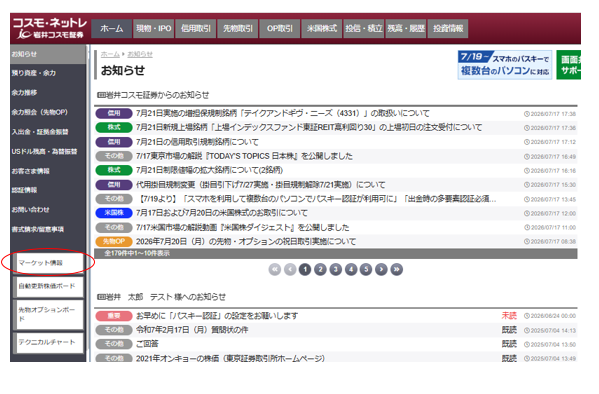This screenshot has width=599, height=394.
Task: Select お客さま情報 in the sidebar
Action: click(x=48, y=171)
